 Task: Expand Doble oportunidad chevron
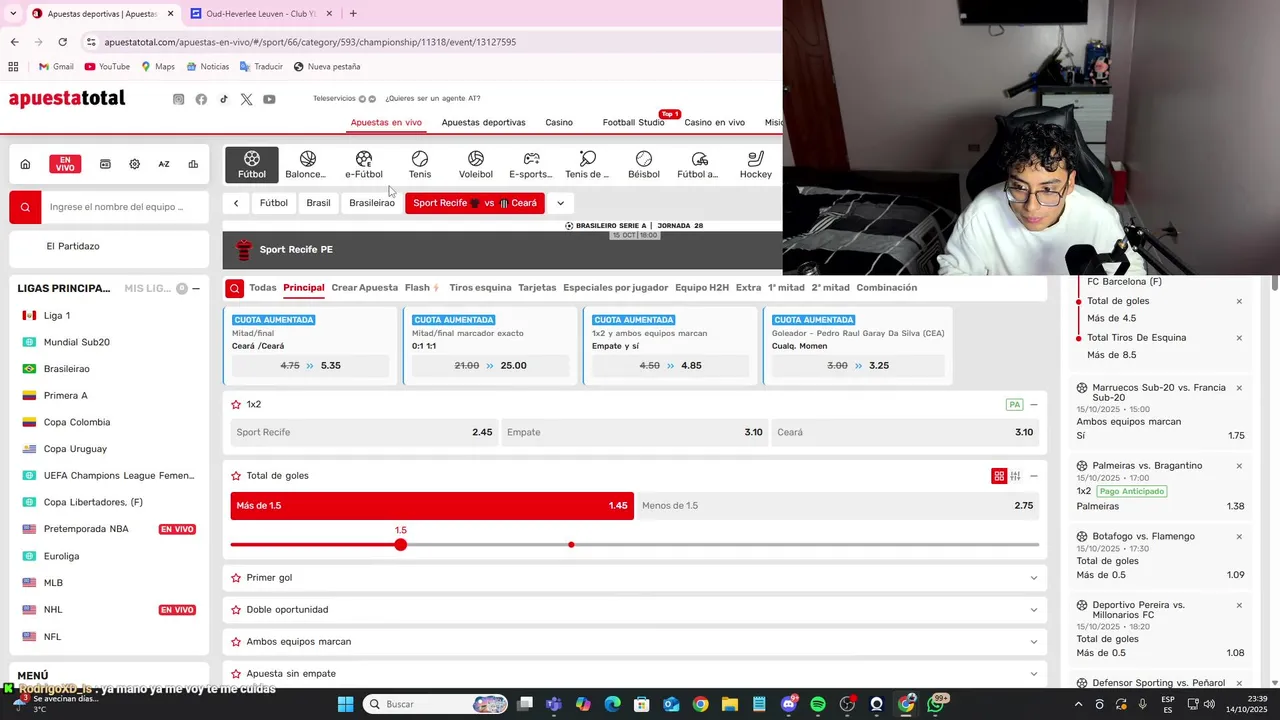coord(1034,610)
